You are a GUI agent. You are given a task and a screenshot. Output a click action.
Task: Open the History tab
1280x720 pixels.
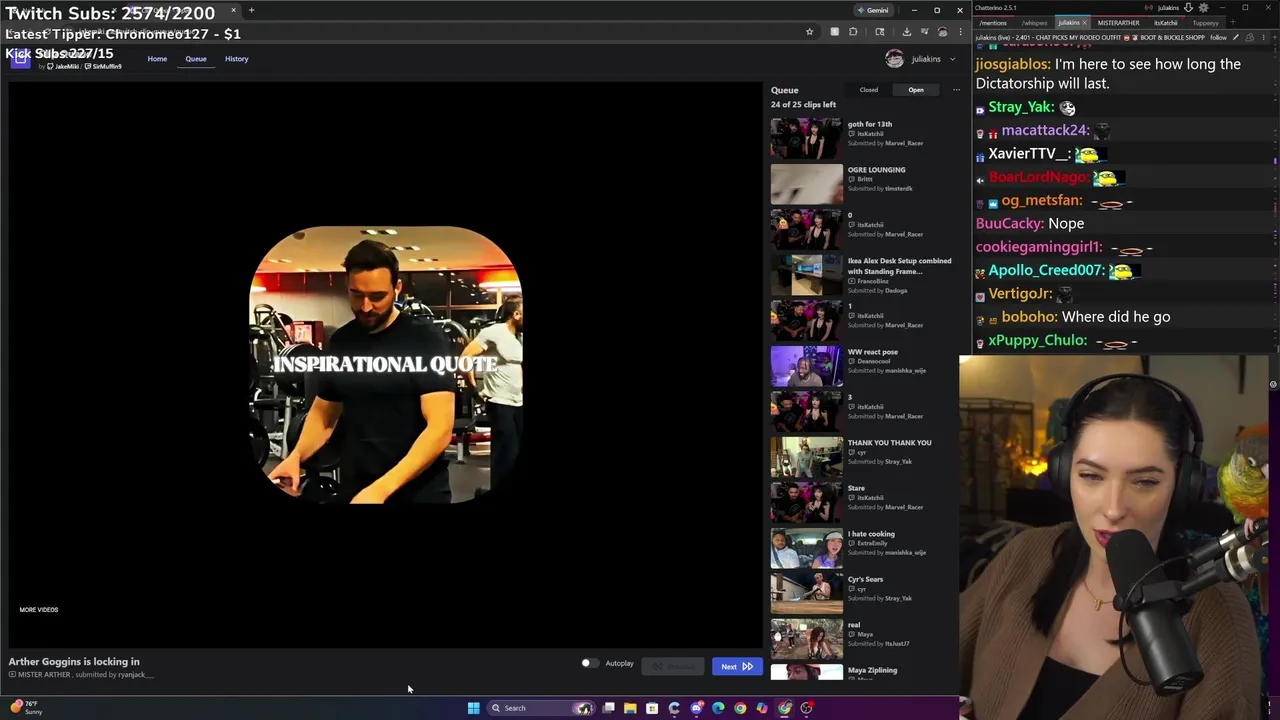(236, 59)
